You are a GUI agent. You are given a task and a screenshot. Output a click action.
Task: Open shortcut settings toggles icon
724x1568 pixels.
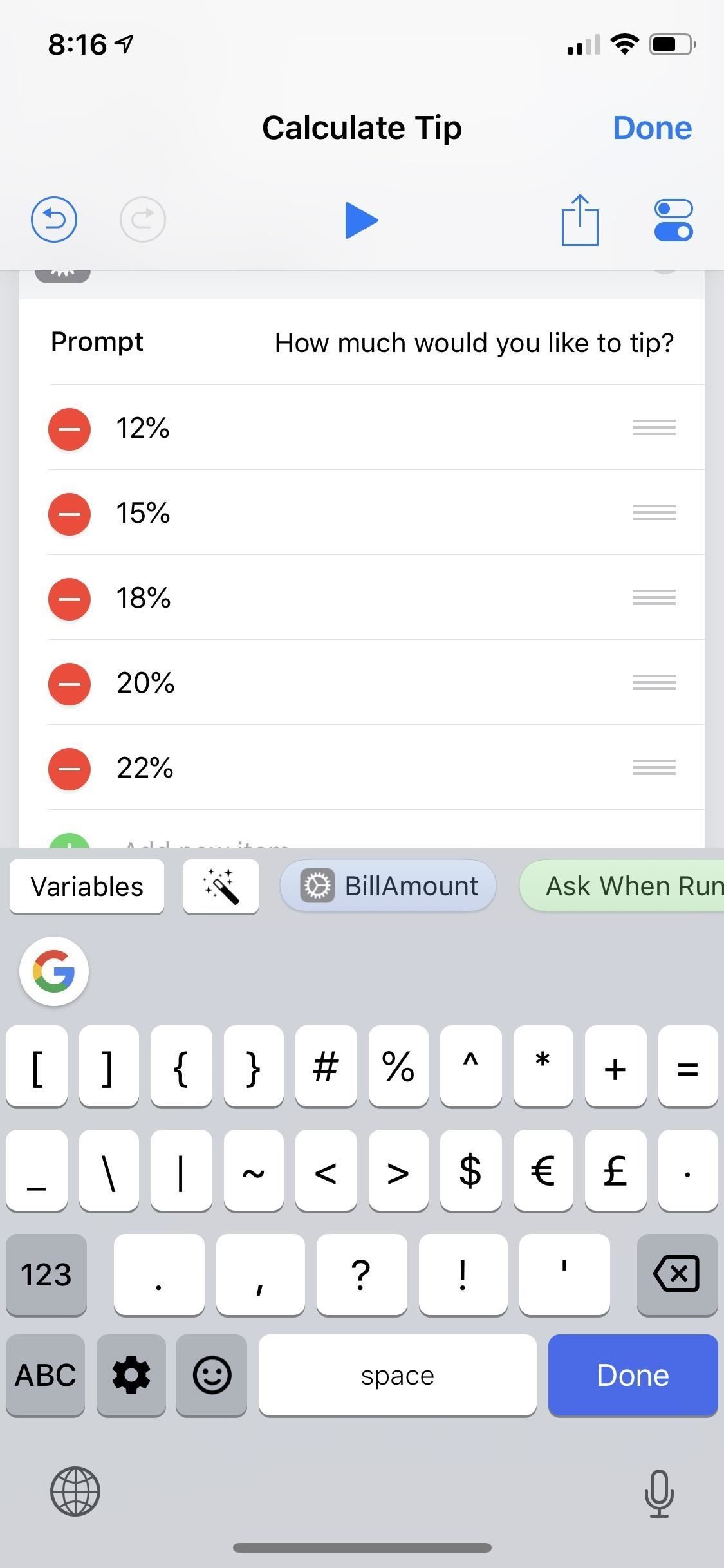point(673,220)
